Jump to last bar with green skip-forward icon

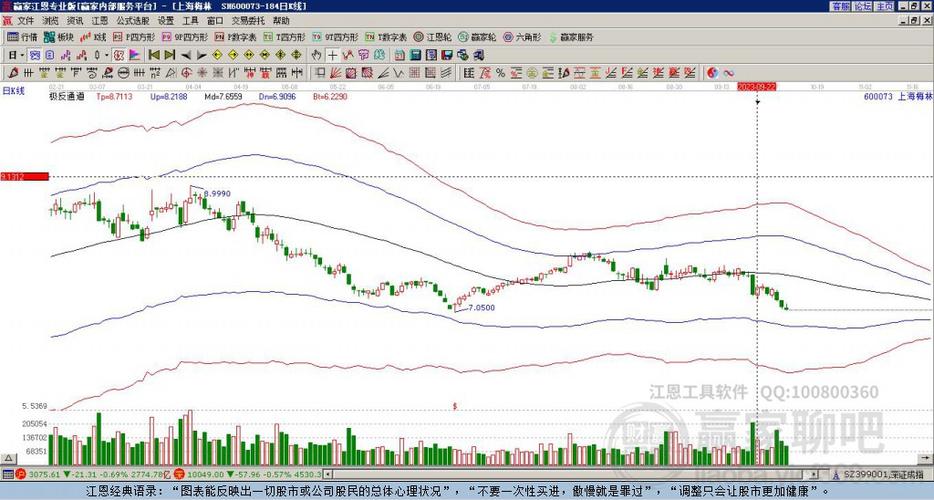170,55
